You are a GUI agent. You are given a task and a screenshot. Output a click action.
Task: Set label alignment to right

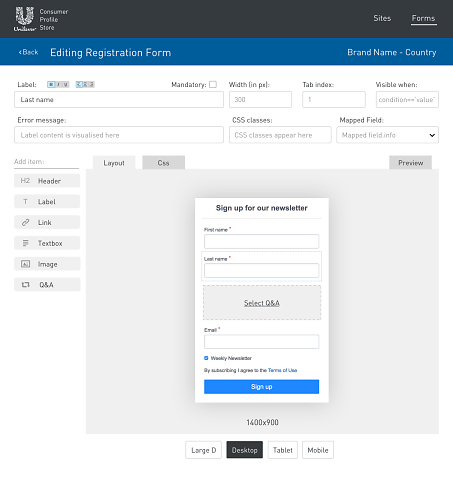coord(91,84)
